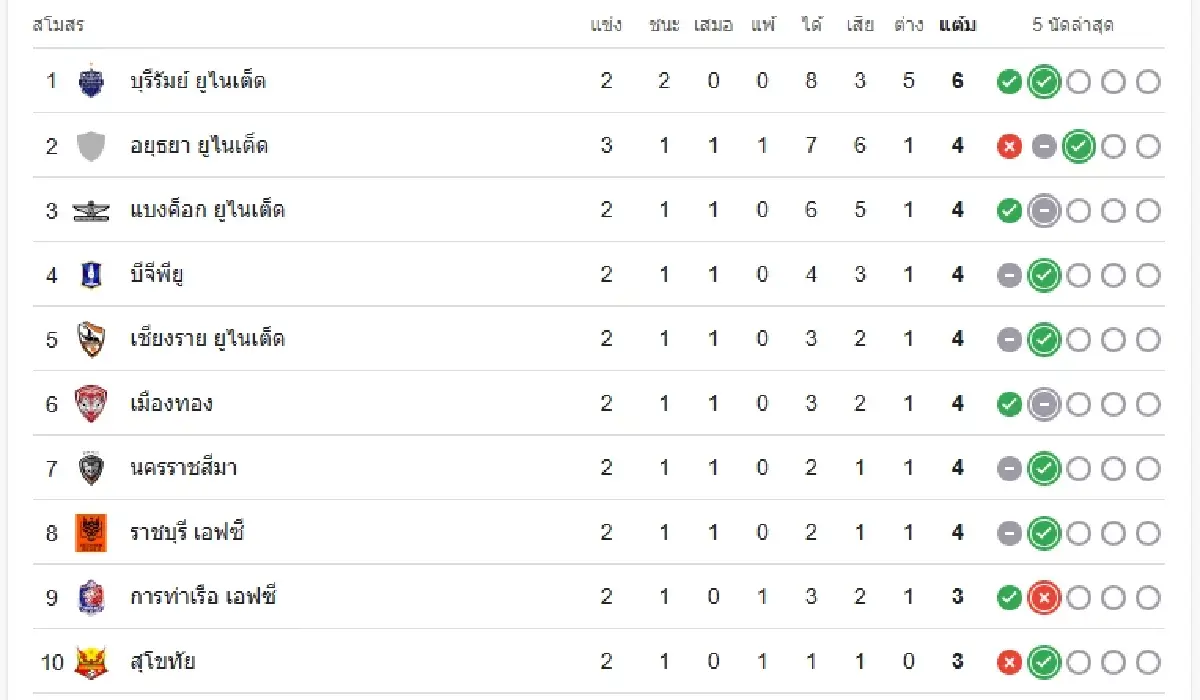Viewport: 1200px width, 700px height.
Task: Click แบงค็อก ยูไนเต็ด's circled grey draw icon
Action: pos(1044,211)
